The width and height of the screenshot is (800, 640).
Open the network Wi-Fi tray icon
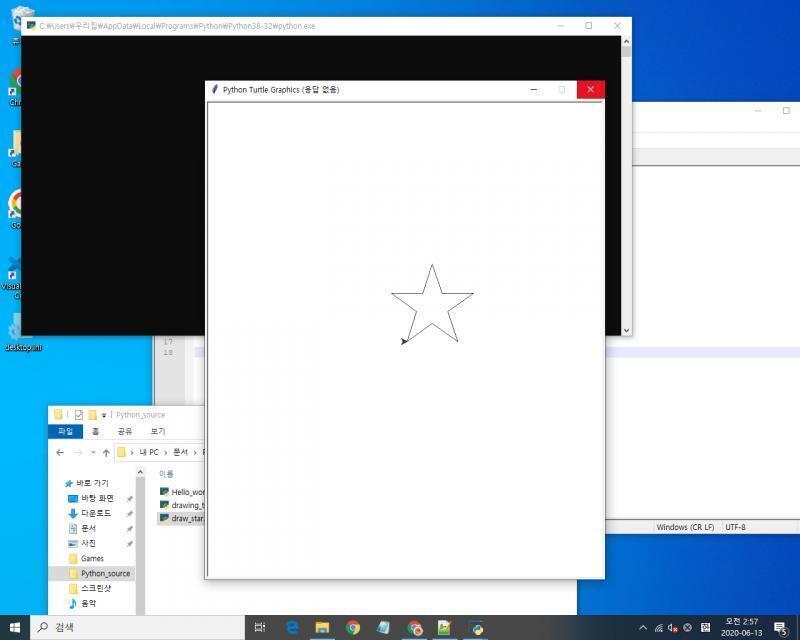[x=659, y=628]
